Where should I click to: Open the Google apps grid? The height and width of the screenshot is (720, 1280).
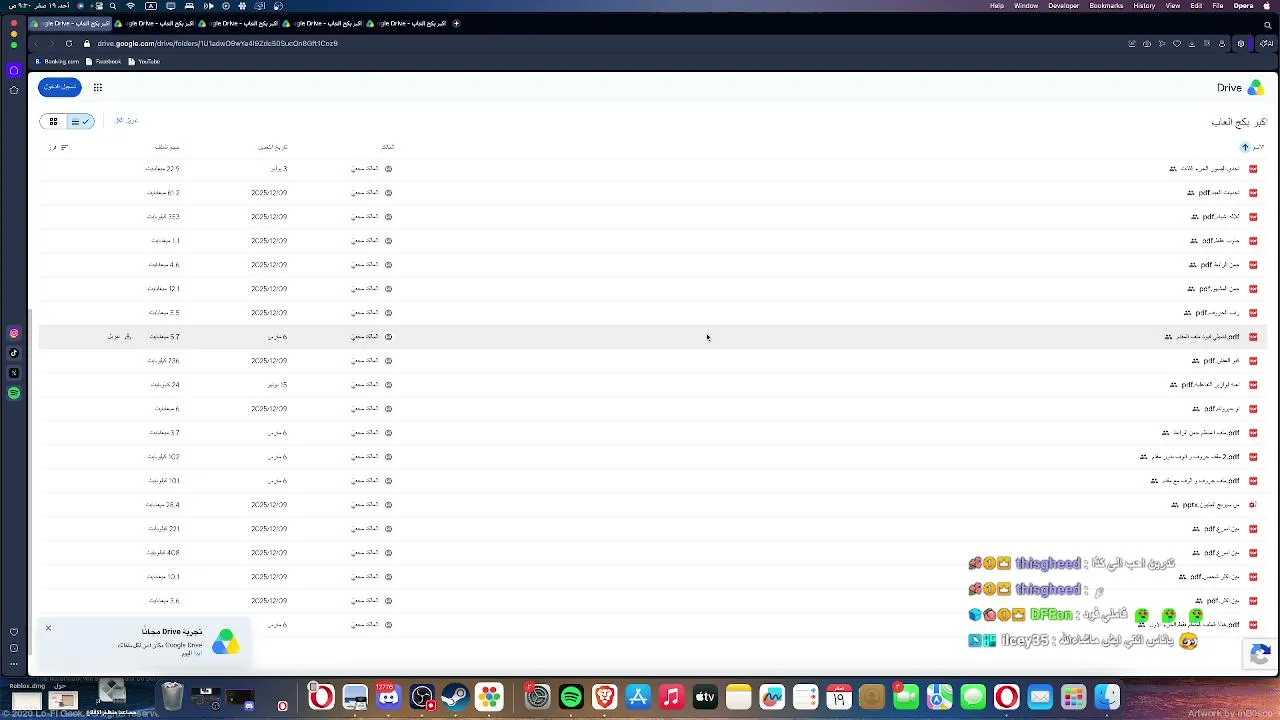tap(97, 87)
